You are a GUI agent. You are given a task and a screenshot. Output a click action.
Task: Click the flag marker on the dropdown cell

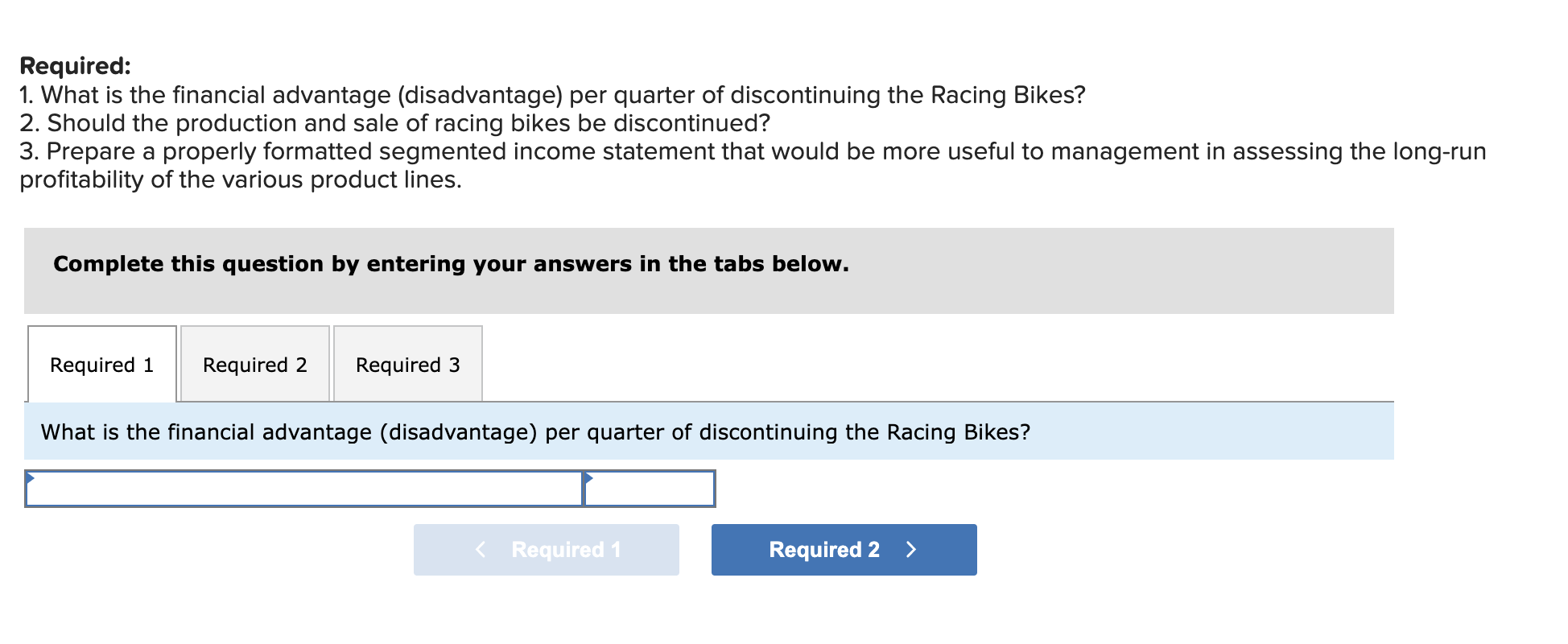click(588, 477)
